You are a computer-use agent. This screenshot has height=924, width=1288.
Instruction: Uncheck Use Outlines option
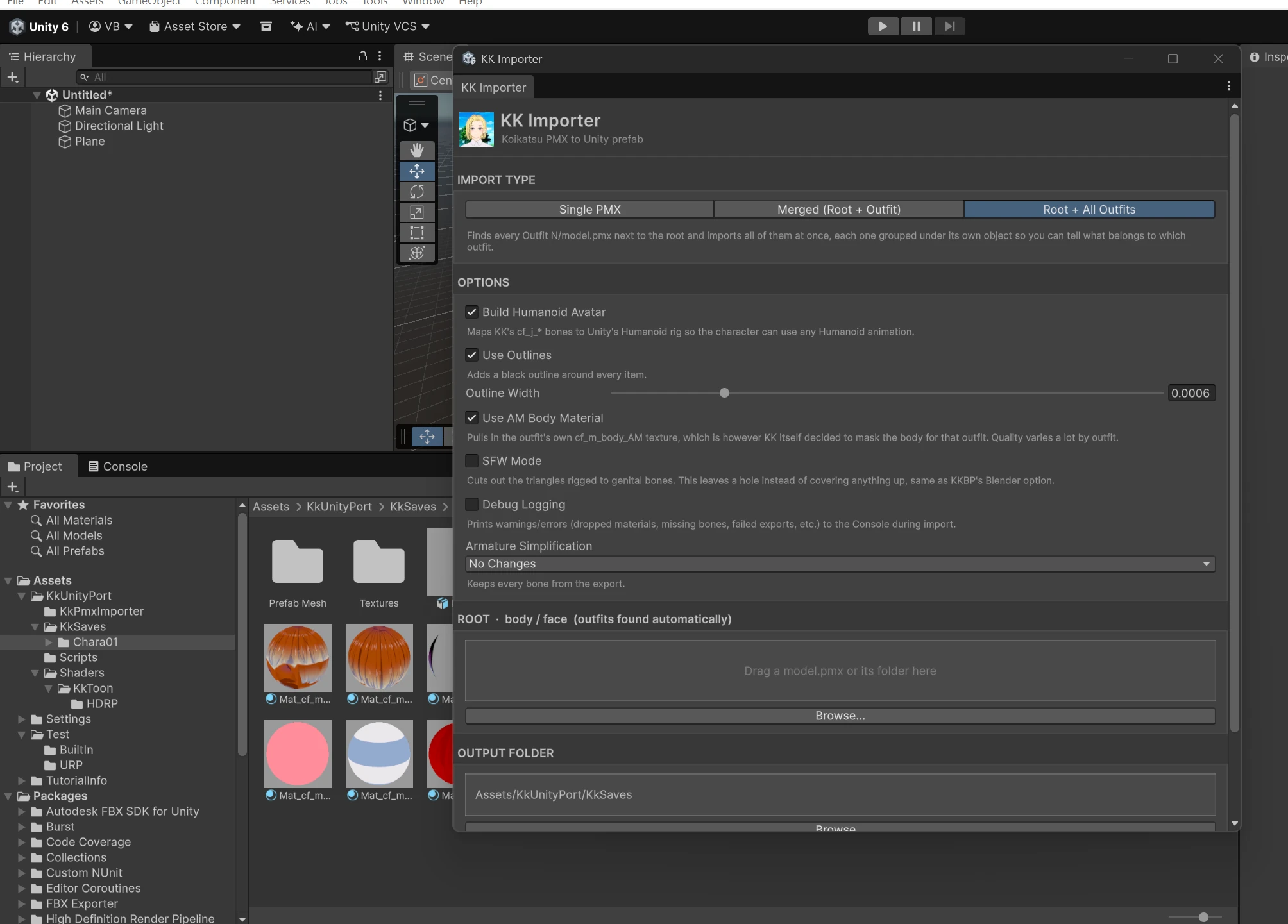tap(472, 355)
